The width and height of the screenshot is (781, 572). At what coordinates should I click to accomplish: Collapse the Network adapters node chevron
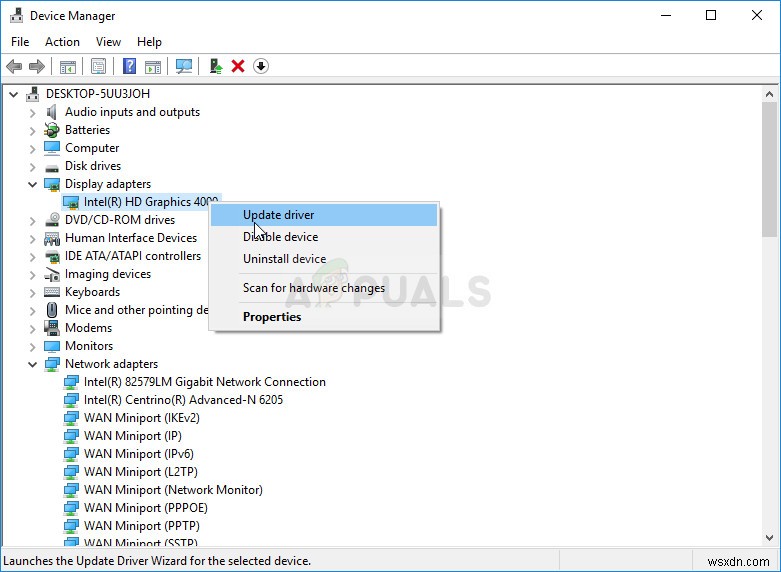pos(32,364)
